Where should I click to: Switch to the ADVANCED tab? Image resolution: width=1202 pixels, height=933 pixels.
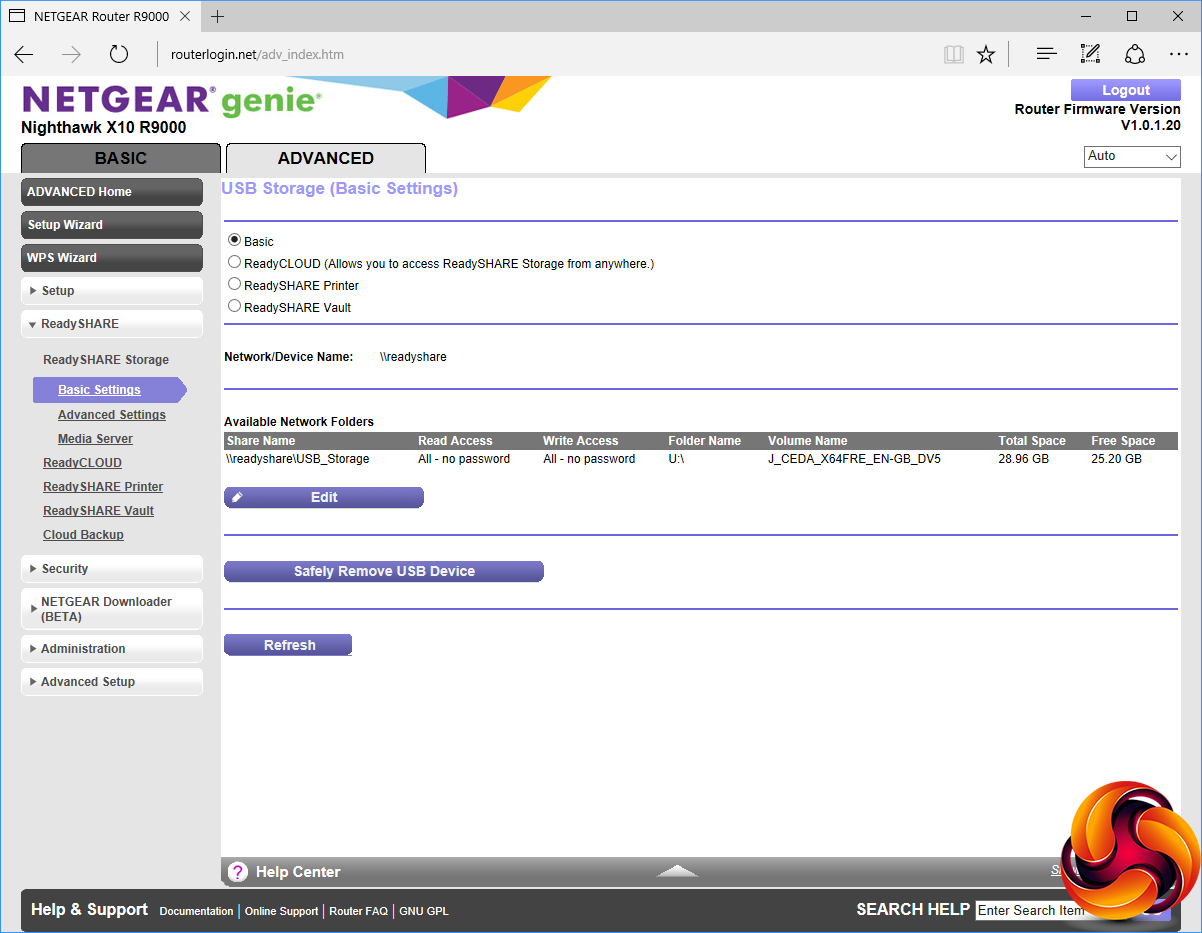326,158
